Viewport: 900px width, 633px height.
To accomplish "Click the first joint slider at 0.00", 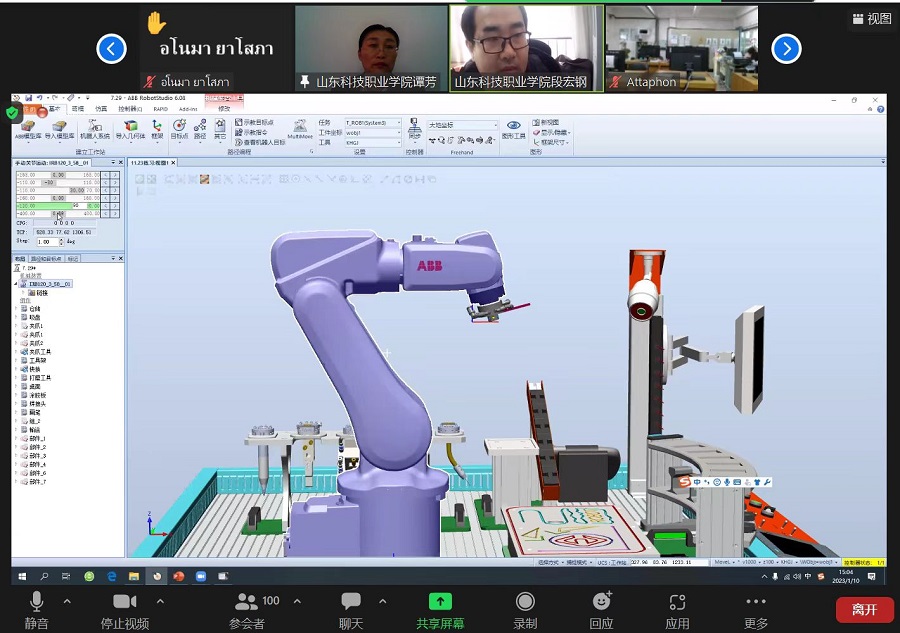I will pyautogui.click(x=59, y=174).
